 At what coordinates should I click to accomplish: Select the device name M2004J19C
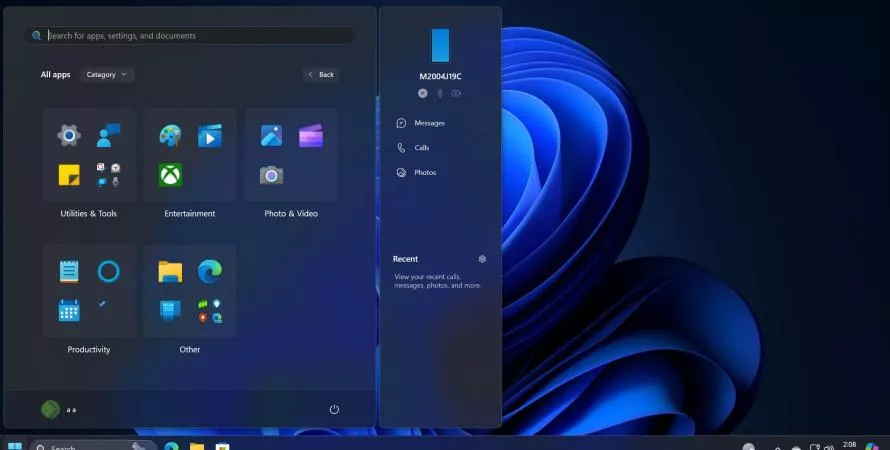click(x=440, y=76)
